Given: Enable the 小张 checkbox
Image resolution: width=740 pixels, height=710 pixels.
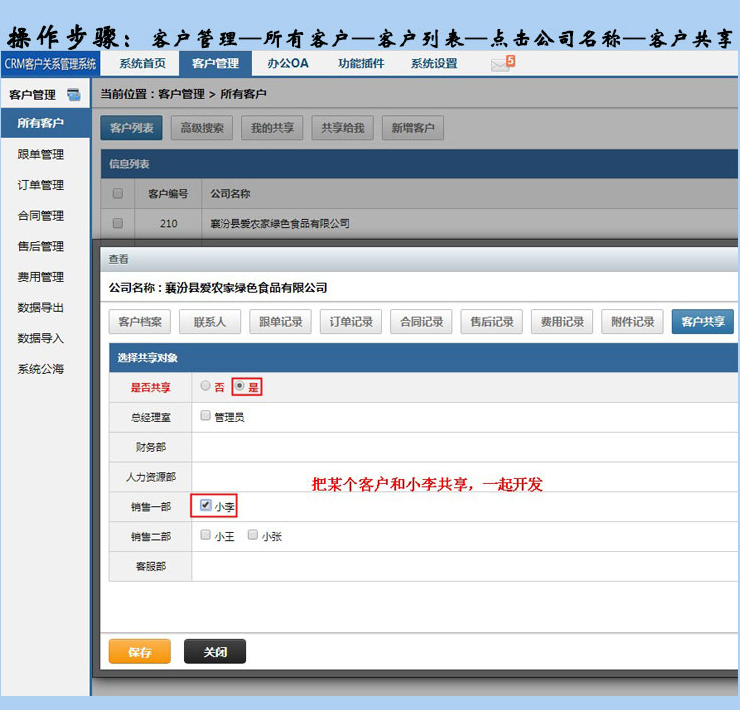Looking at the screenshot, I should (253, 536).
